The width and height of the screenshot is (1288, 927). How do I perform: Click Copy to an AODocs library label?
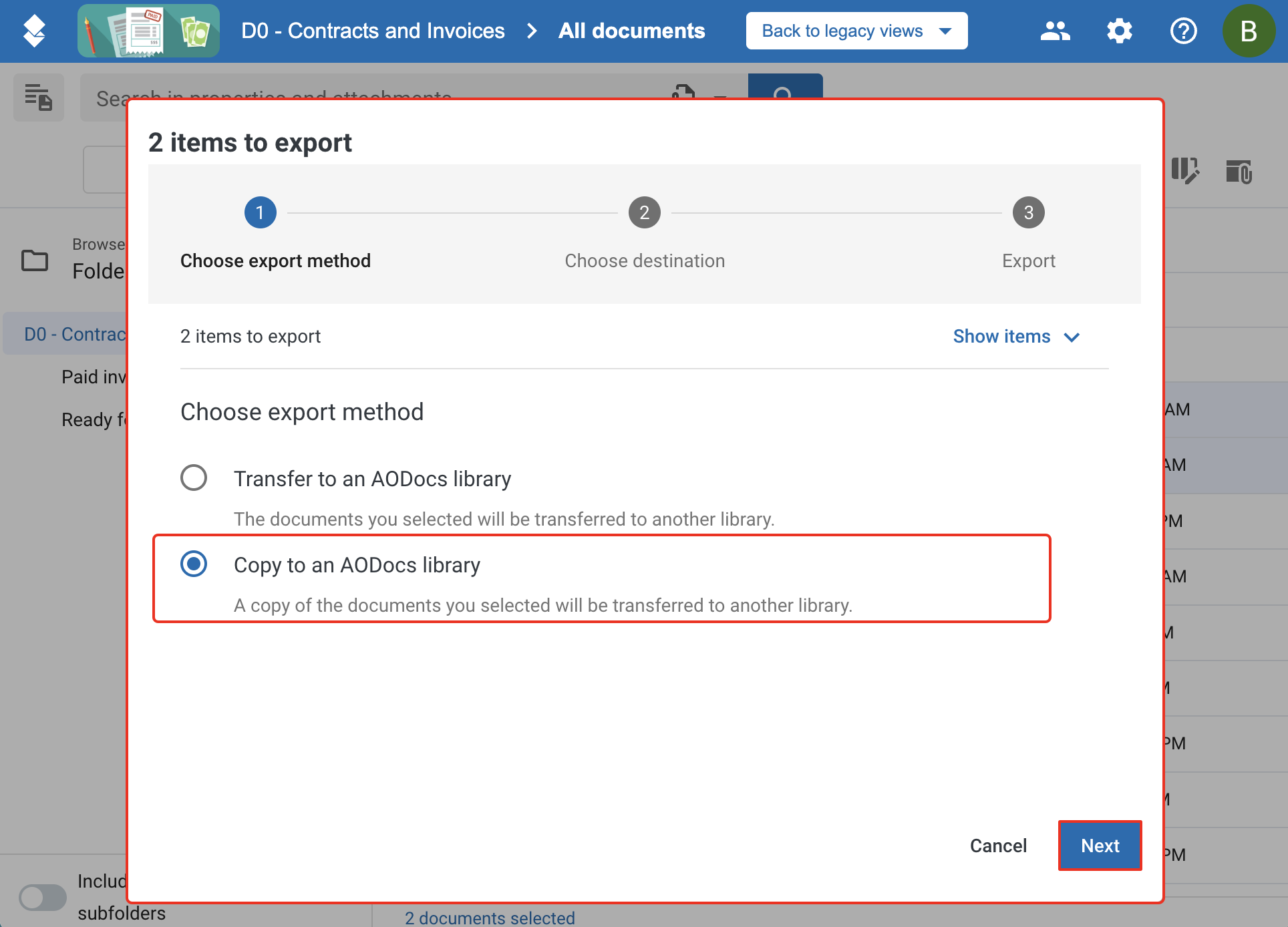(x=357, y=565)
